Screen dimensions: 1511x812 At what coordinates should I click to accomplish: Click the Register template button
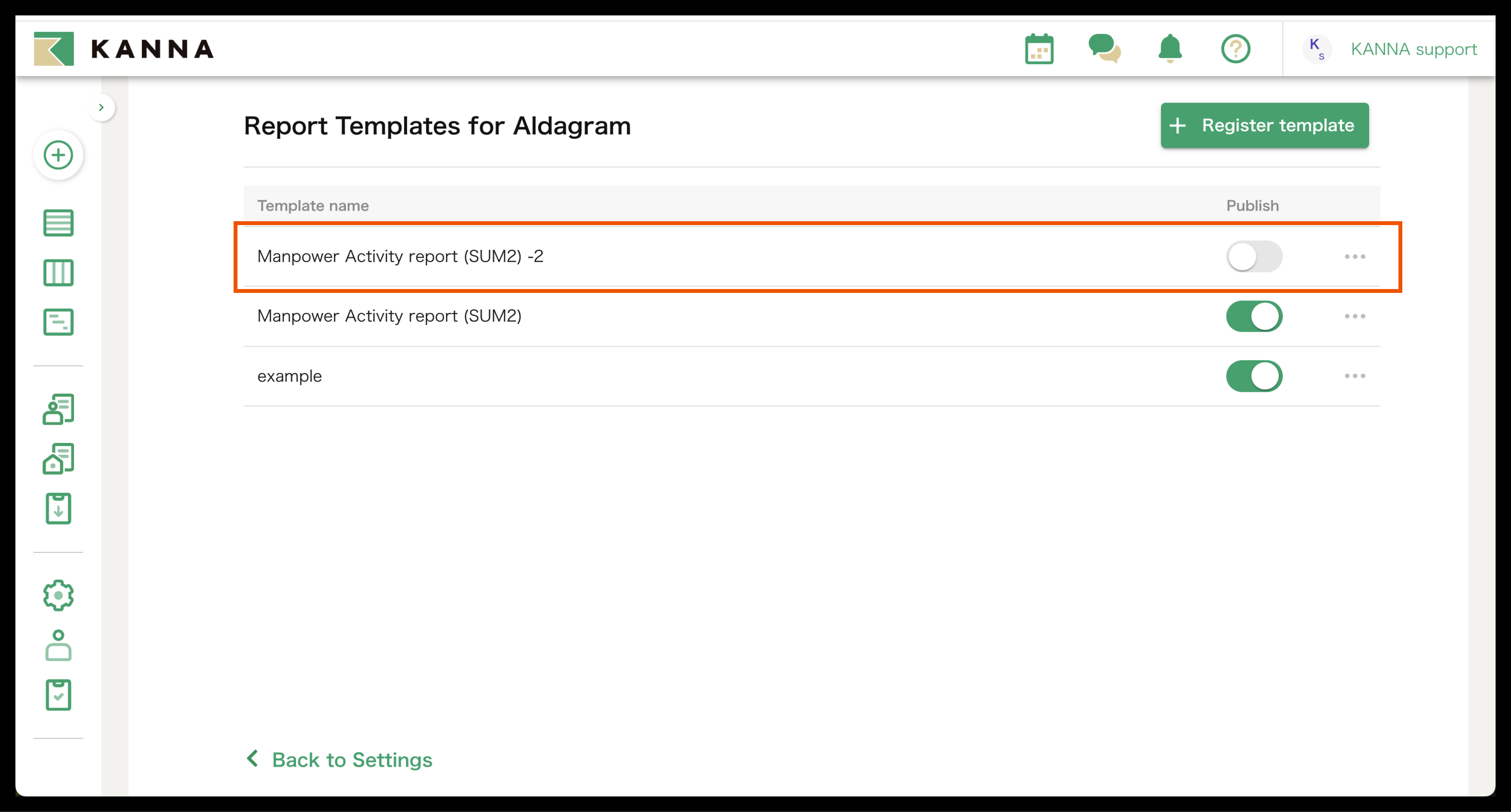[x=1264, y=126]
